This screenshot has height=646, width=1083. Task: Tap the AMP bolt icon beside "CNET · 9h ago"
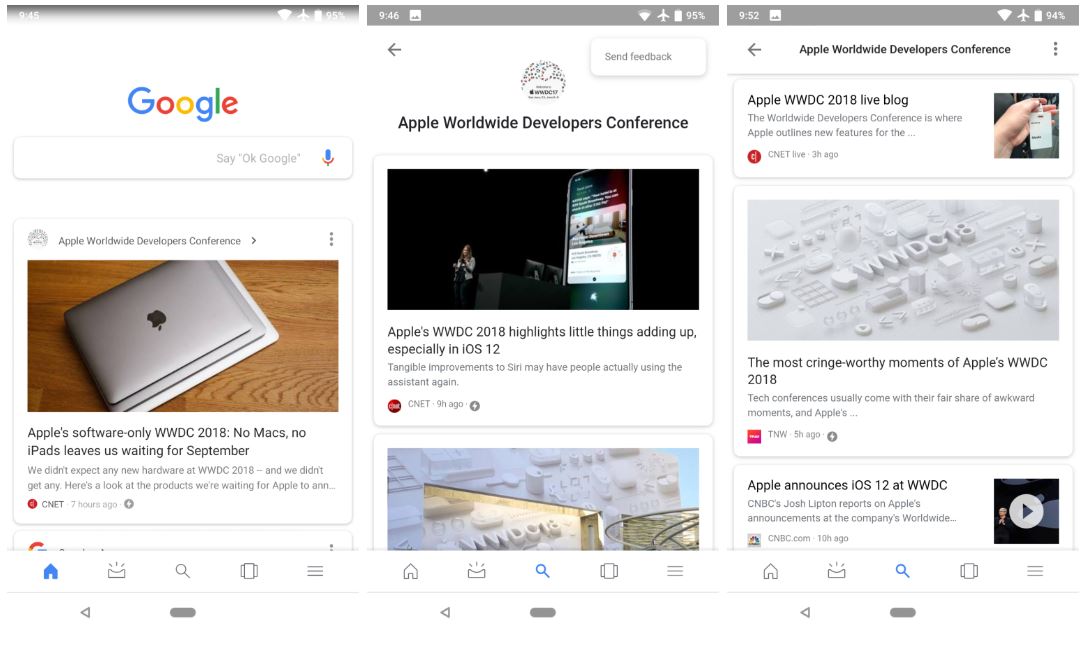point(475,405)
